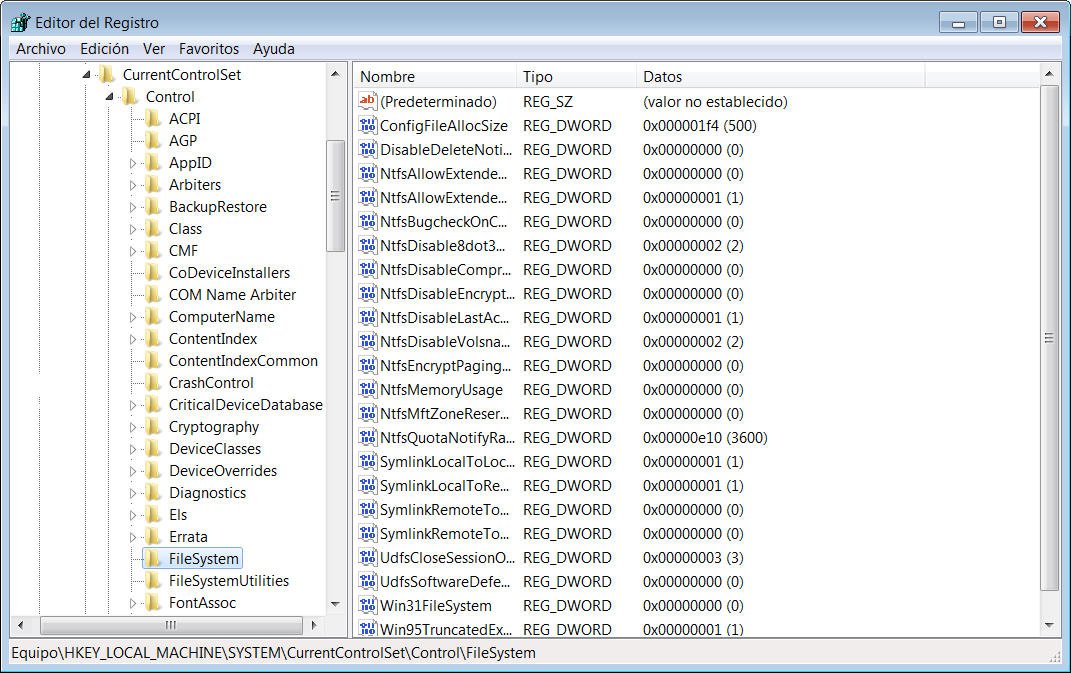Screen dimensions: 1071x673
Task: Expand the Cryptography key
Action: point(133,427)
